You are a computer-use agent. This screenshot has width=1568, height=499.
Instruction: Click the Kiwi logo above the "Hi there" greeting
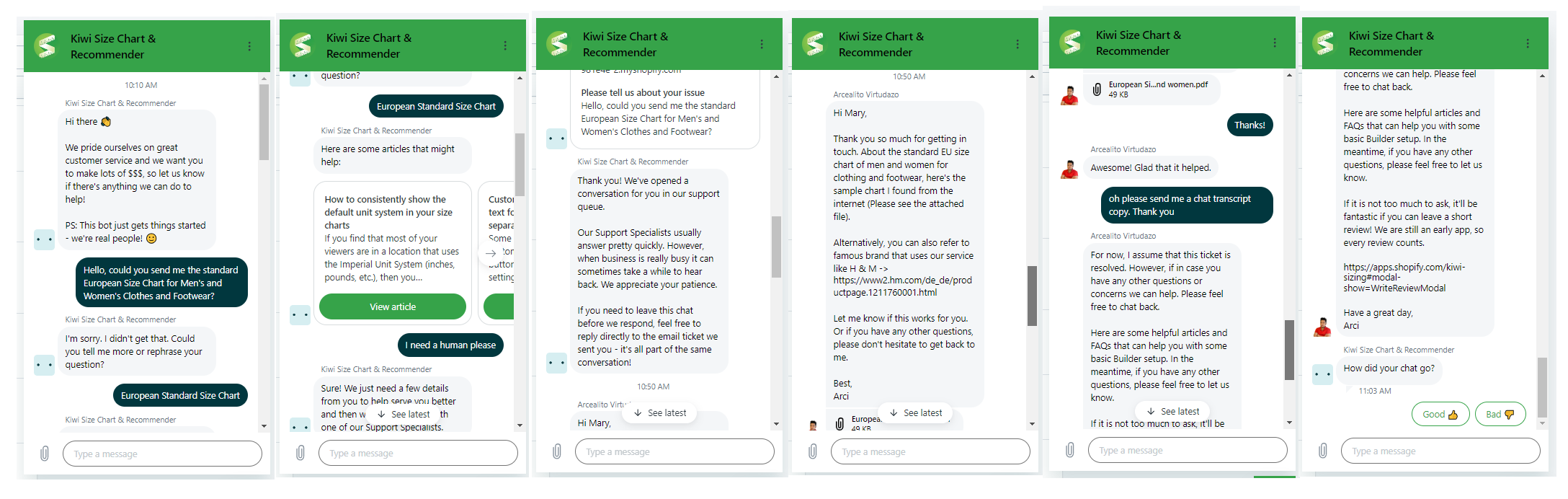coord(46,46)
